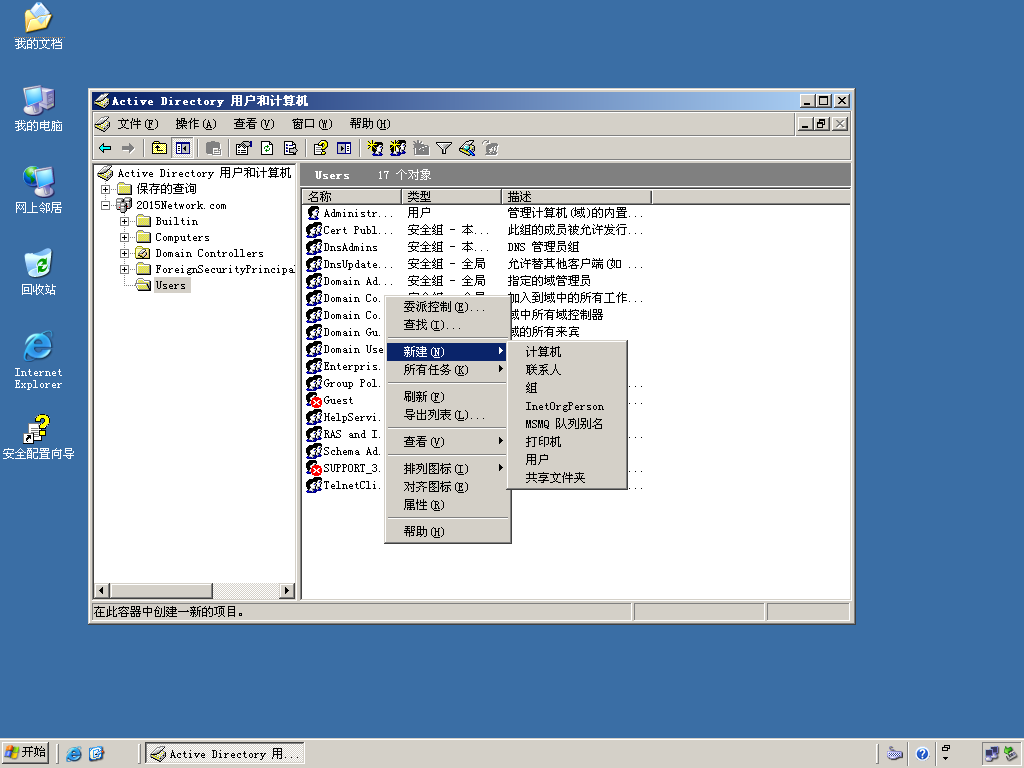Click the Up one level folder icon
1024x768 pixels.
point(159,148)
